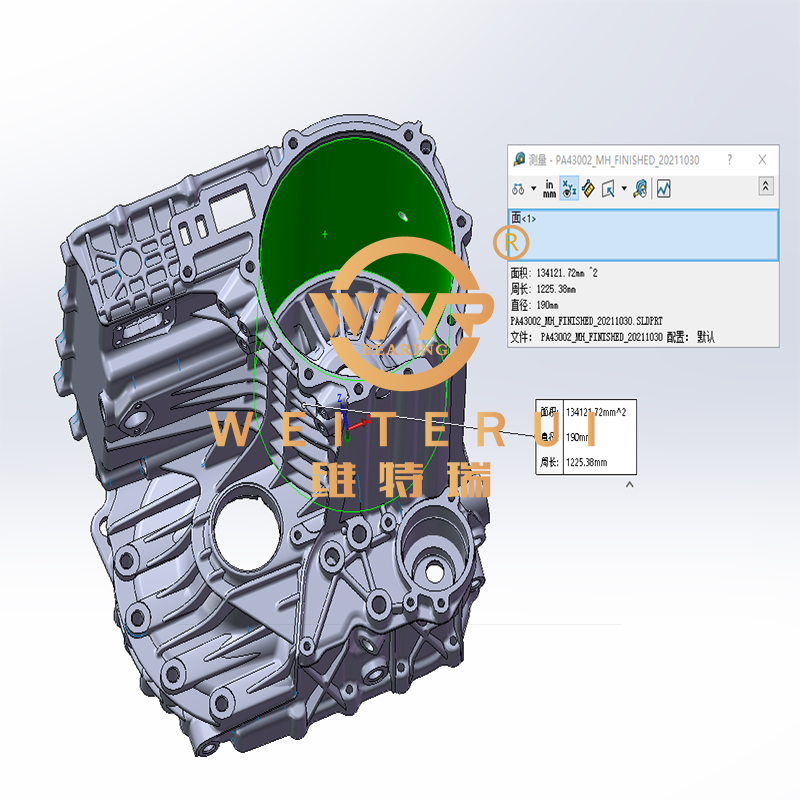The width and height of the screenshot is (800, 800).
Task: Select the 面<1> entry in selection box
Action: 524,219
